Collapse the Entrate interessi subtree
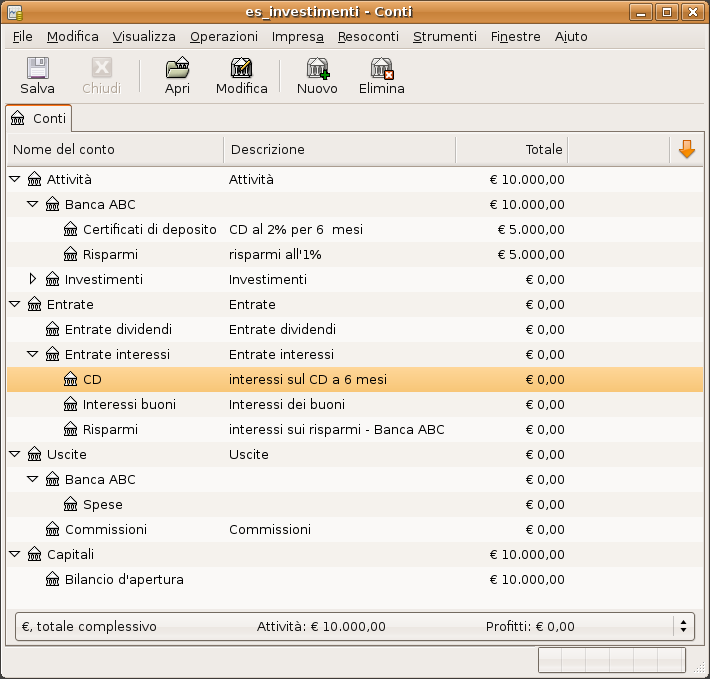This screenshot has width=710, height=679. (x=33, y=355)
